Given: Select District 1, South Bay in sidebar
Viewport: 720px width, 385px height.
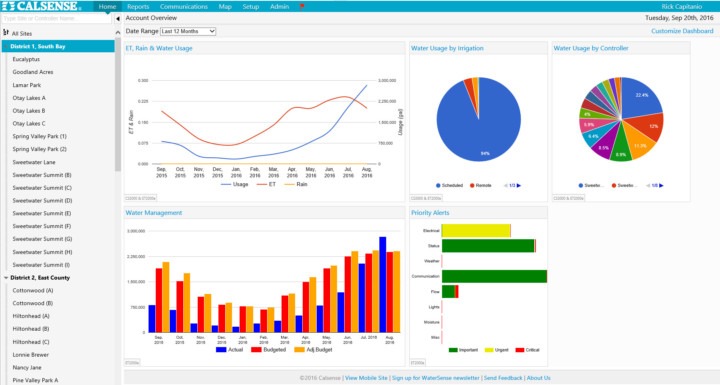Looking at the screenshot, I should 58,46.
